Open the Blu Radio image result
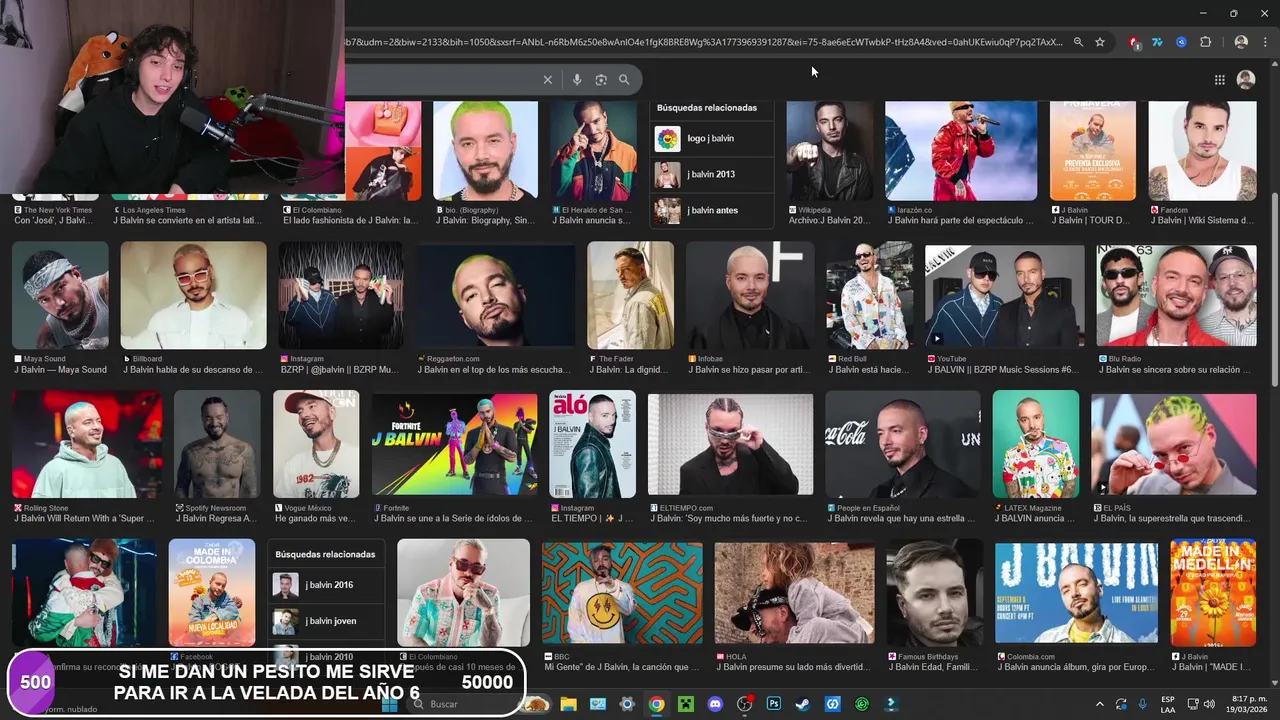The height and width of the screenshot is (720, 1280). click(x=1176, y=295)
